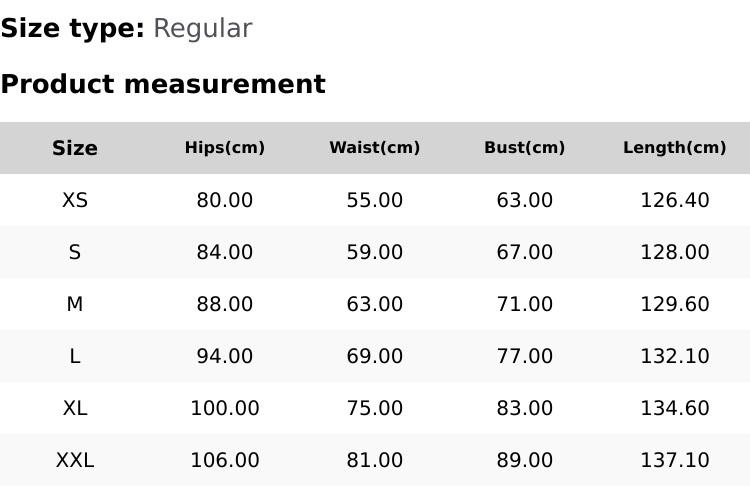Click the 71.00 bust value

[525, 304]
